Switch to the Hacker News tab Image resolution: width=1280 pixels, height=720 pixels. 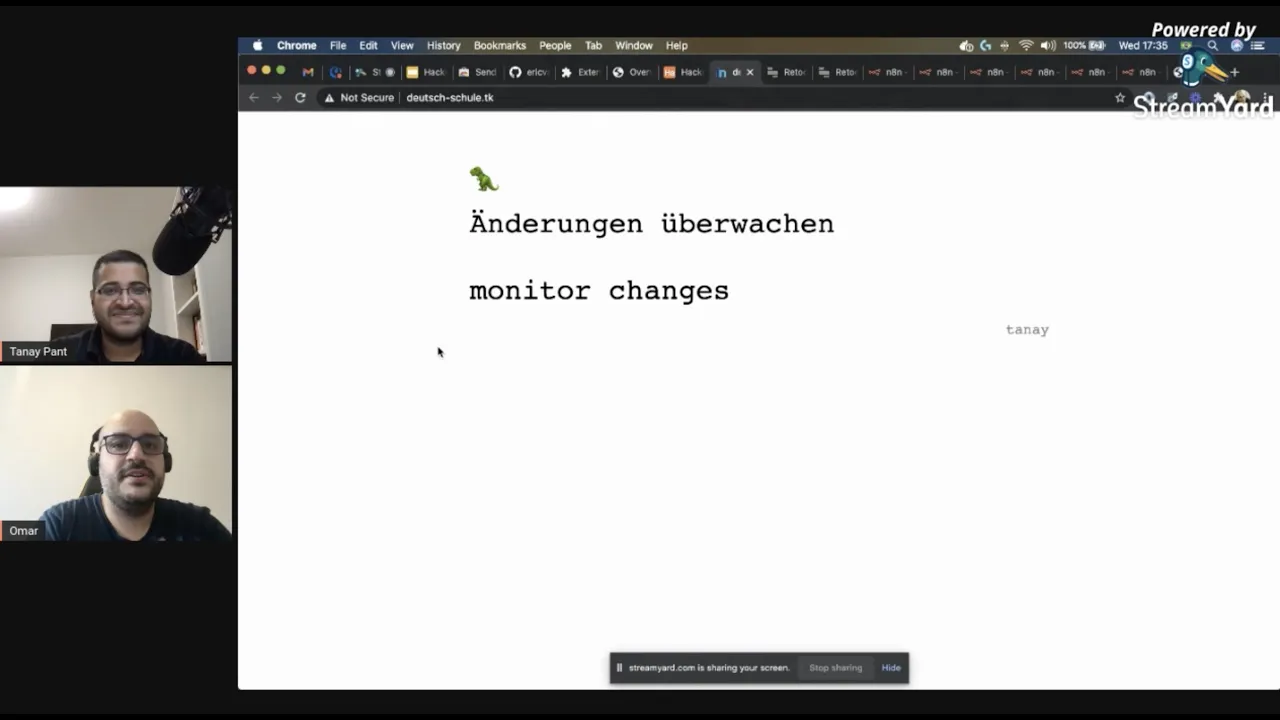[x=685, y=71]
